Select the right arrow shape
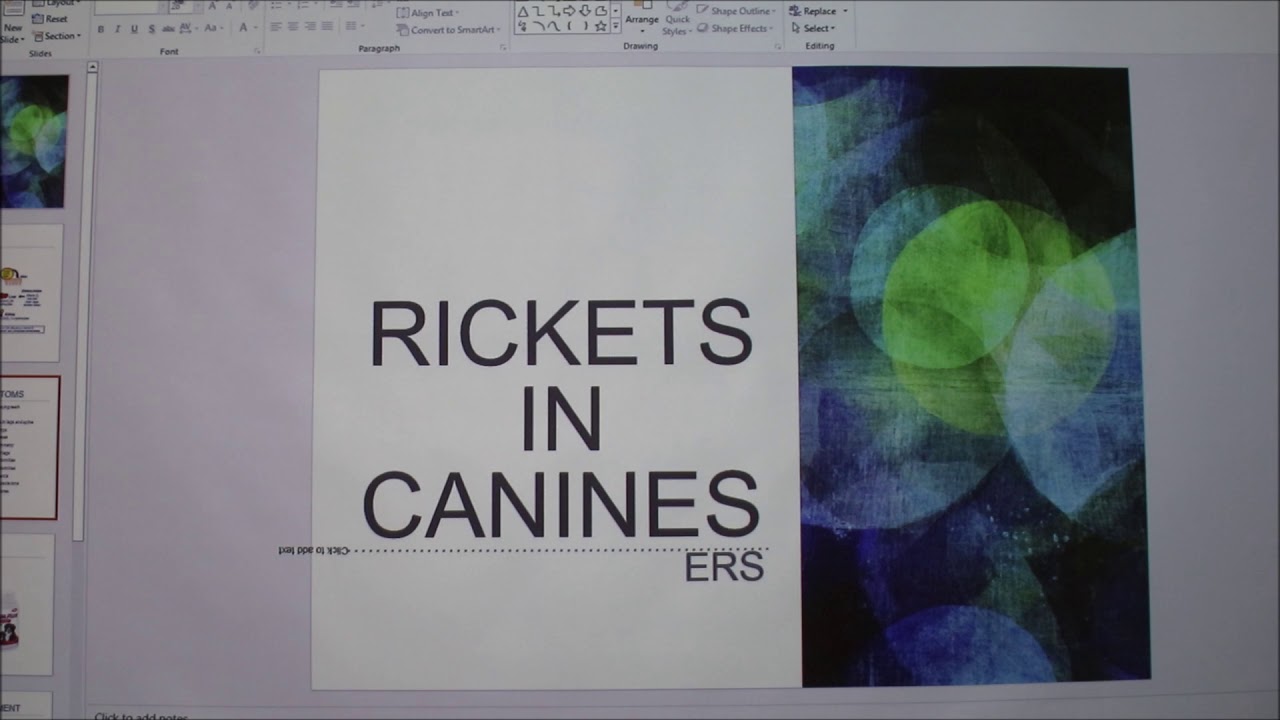This screenshot has height=720, width=1280. (x=569, y=11)
